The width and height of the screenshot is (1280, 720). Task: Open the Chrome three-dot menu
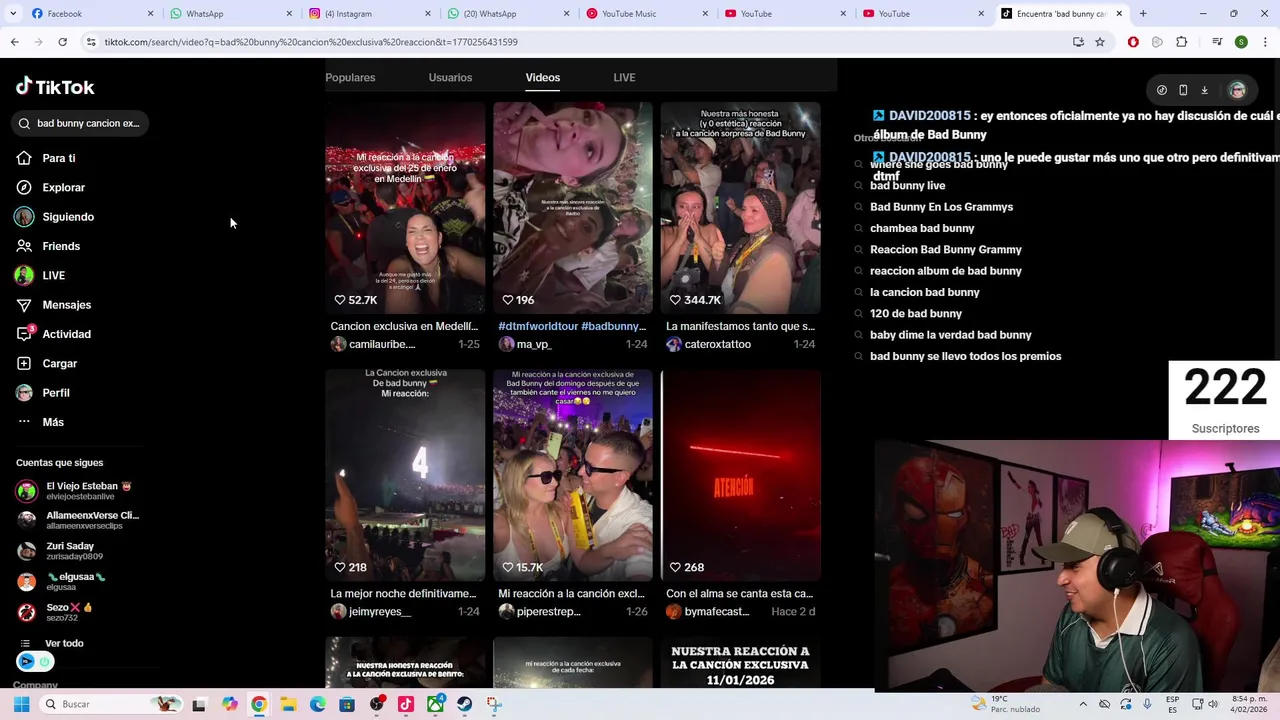(1264, 42)
